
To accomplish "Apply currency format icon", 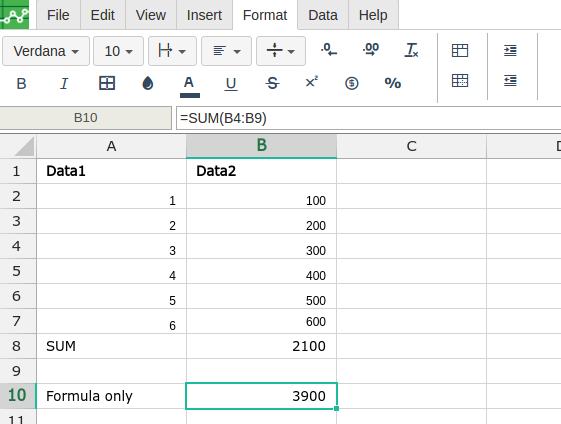I will pos(352,83).
